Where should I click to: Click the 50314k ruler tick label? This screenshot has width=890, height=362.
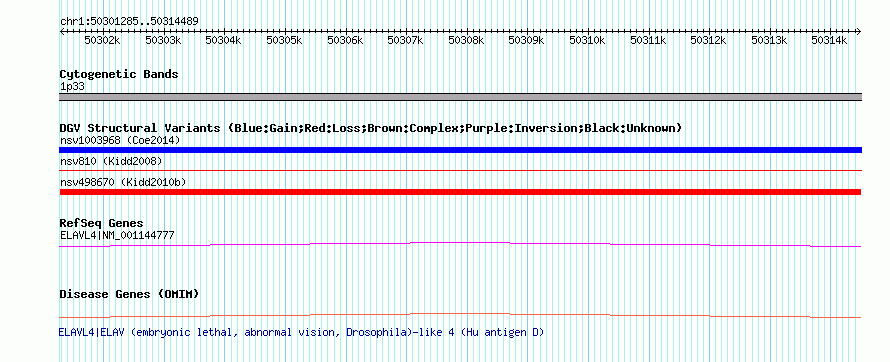point(829,40)
